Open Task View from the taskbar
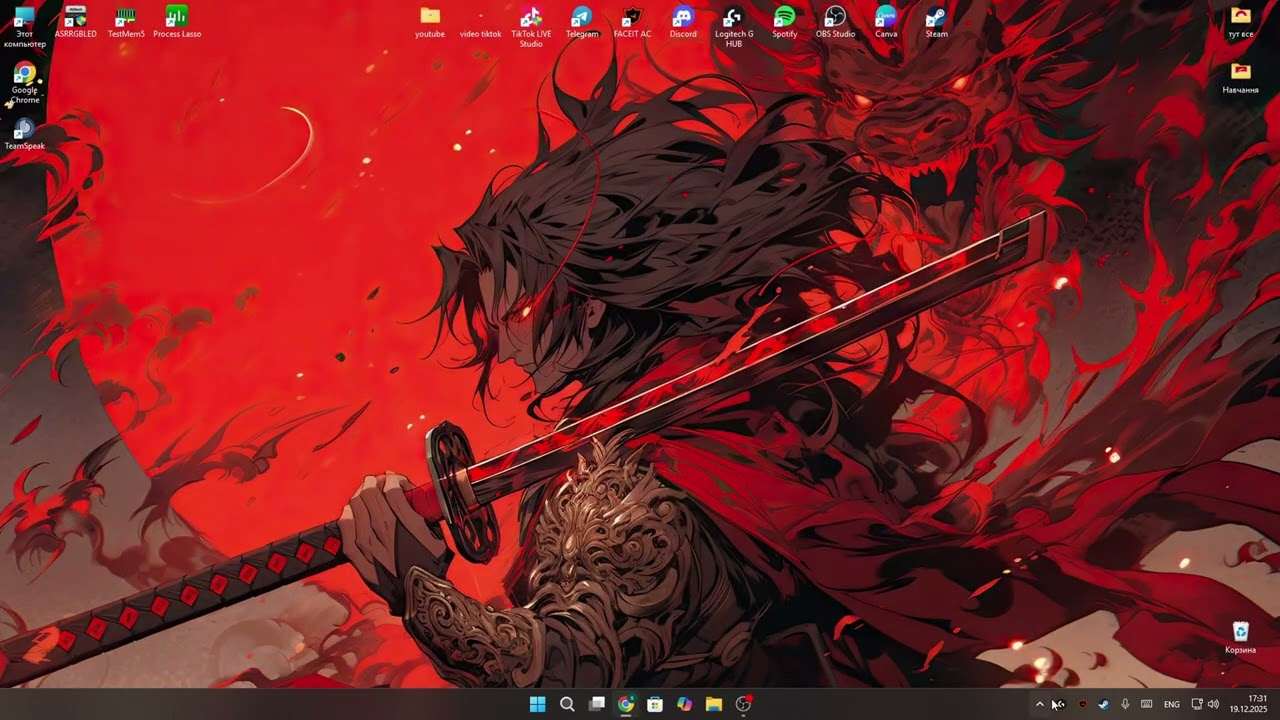 (x=597, y=704)
